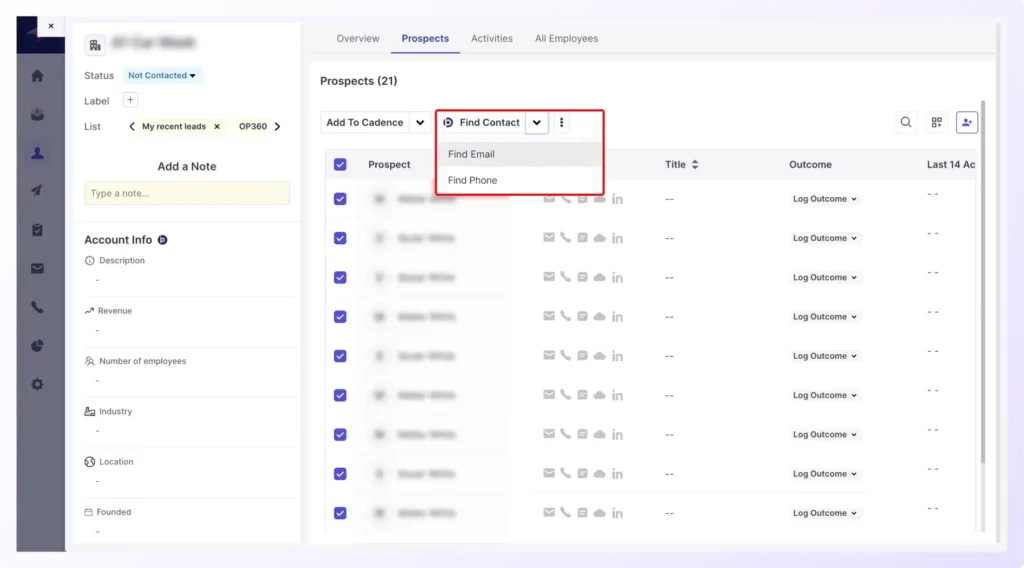Open the Home icon in the sidebar

(37, 76)
